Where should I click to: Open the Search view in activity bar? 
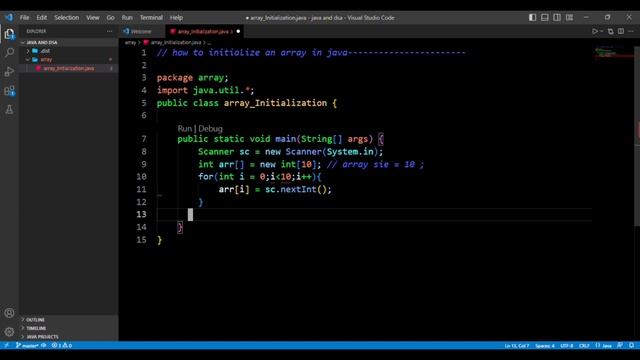click(x=9, y=52)
